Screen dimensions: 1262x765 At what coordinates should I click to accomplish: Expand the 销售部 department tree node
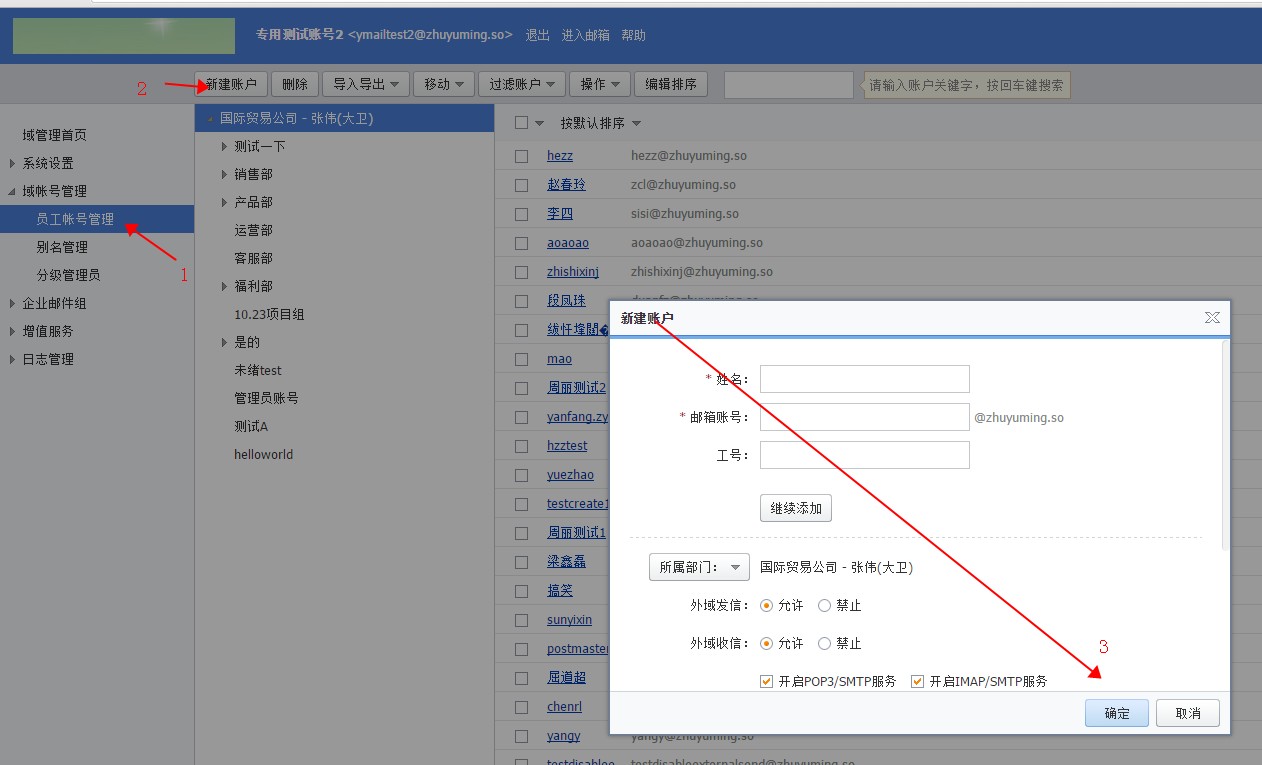tap(225, 175)
